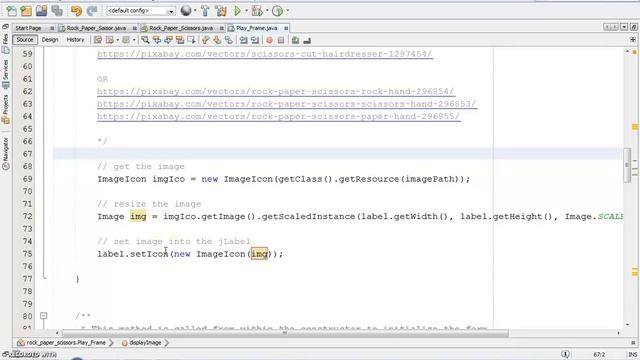
Task: Click editor tab scroll-right arrow
Action: coord(615,27)
